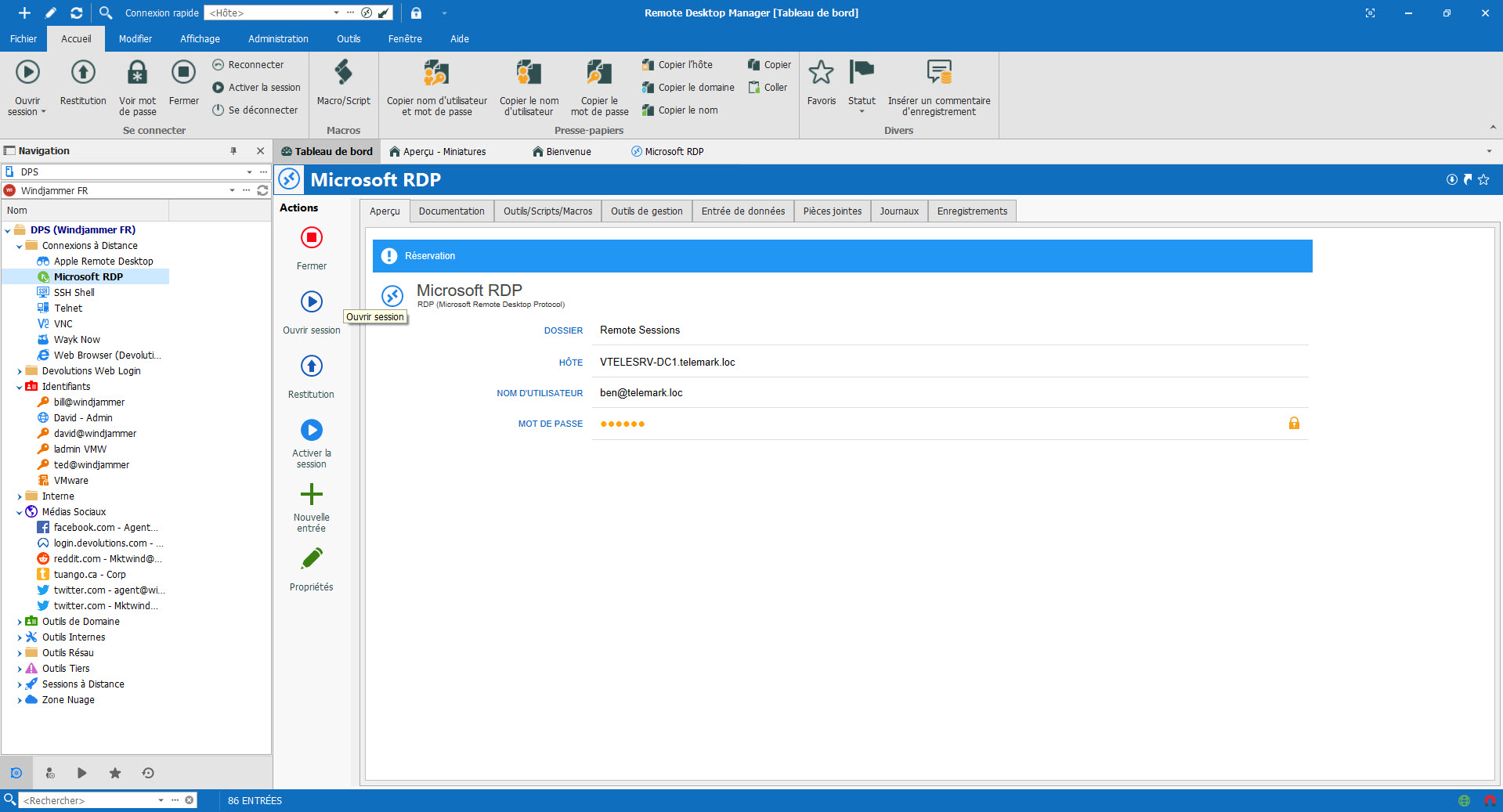
Task: Copy username and password to clipboard
Action: tap(436, 73)
